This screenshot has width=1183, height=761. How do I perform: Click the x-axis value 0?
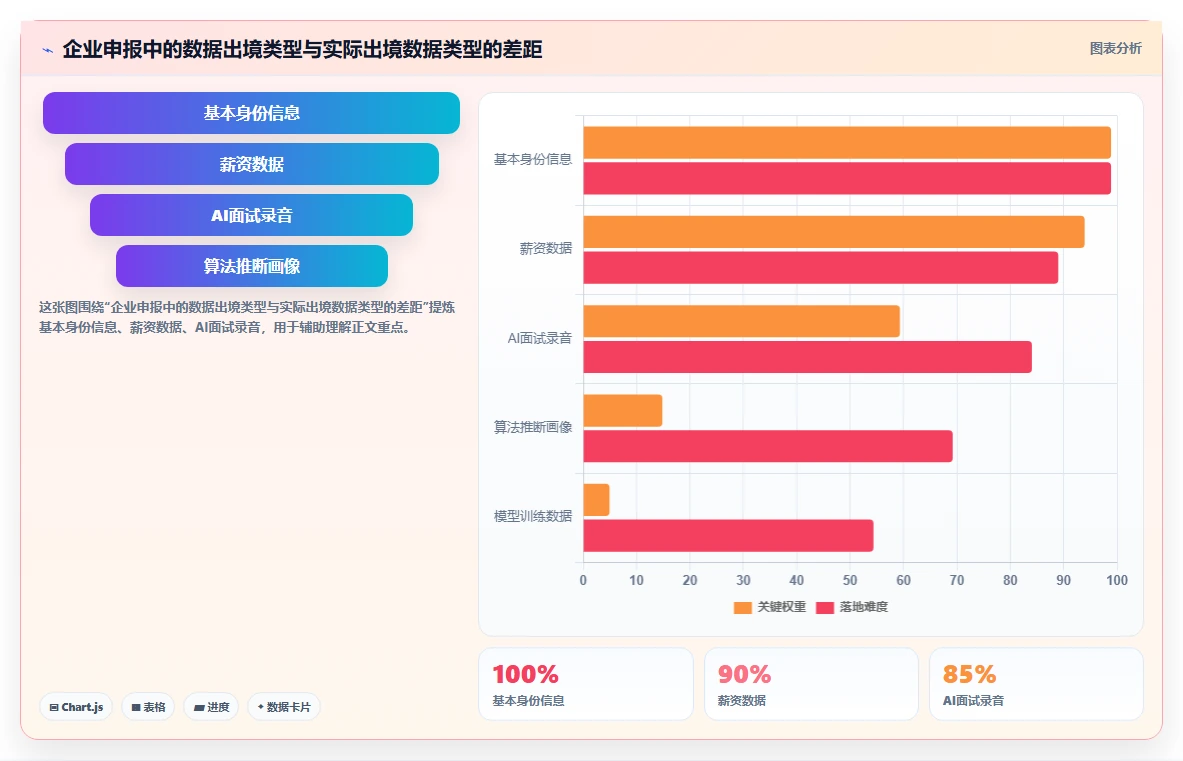(x=583, y=581)
